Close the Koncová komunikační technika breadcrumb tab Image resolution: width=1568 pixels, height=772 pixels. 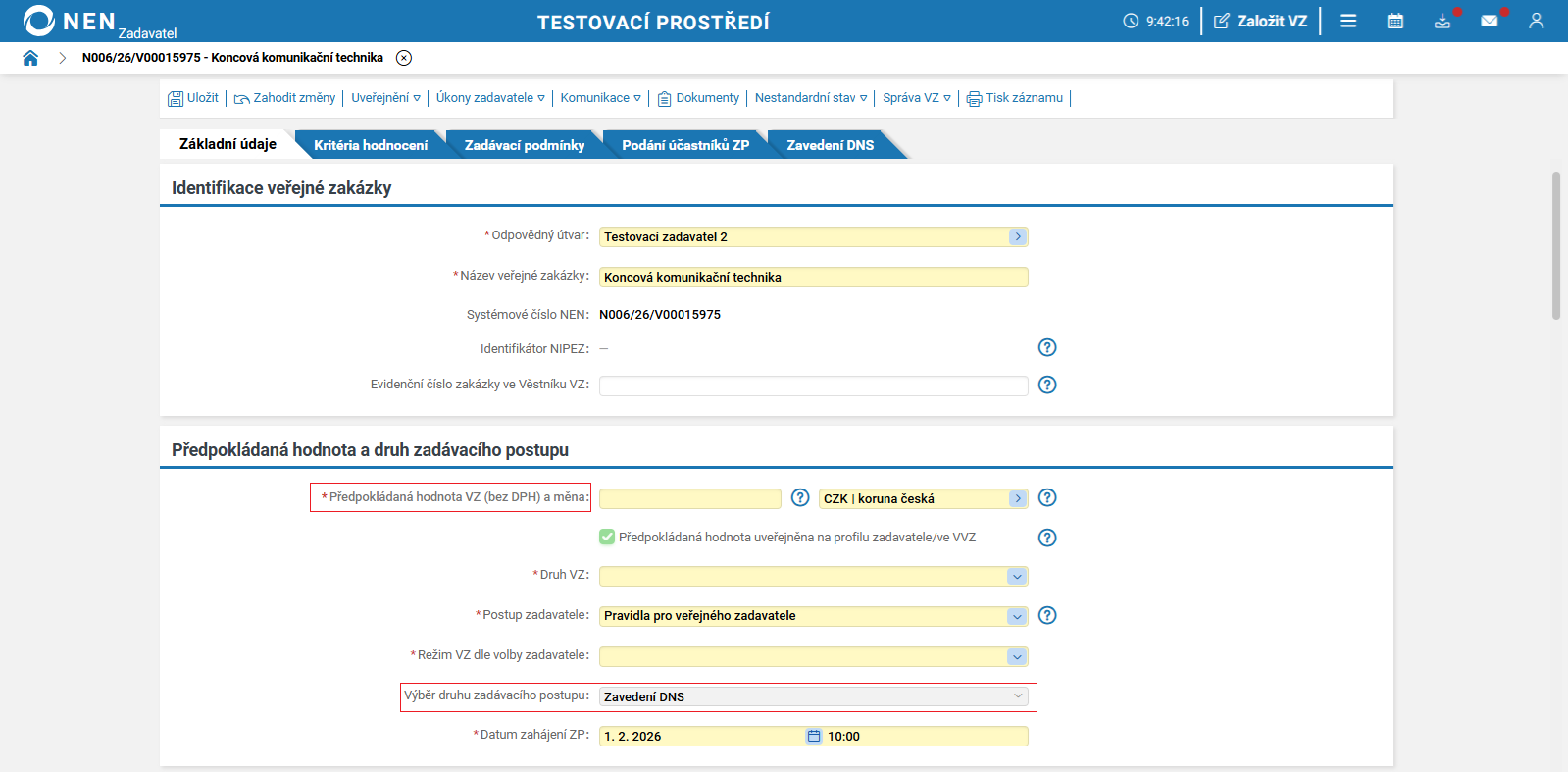point(404,58)
